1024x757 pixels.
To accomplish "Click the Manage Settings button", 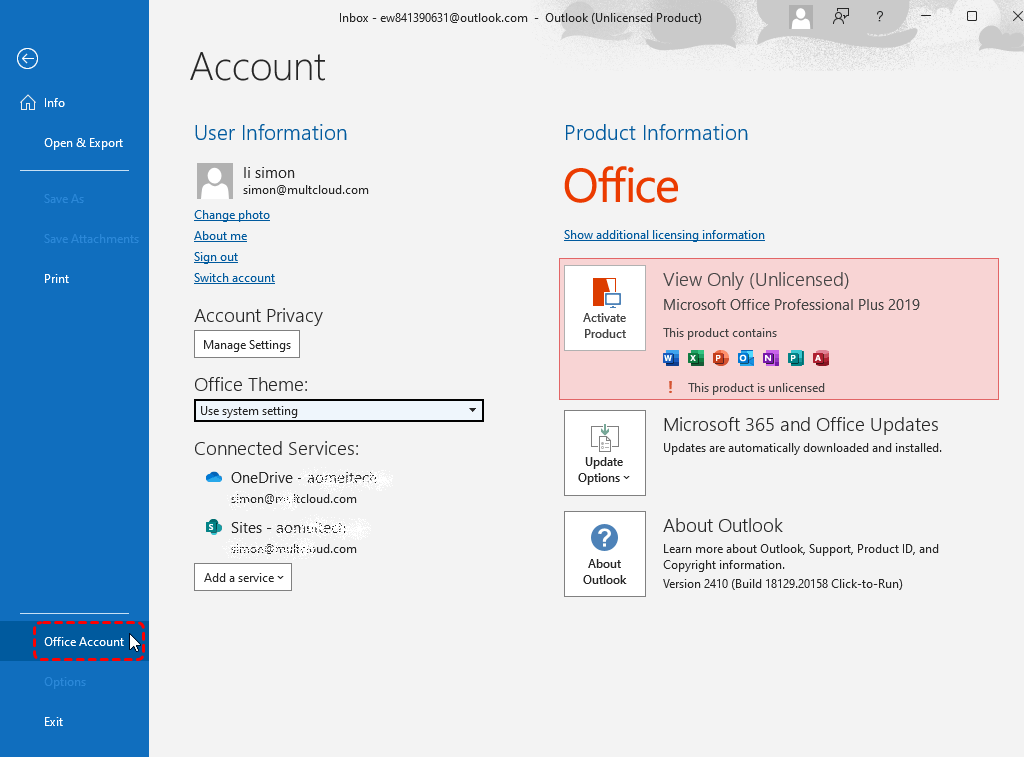I will pos(247,345).
